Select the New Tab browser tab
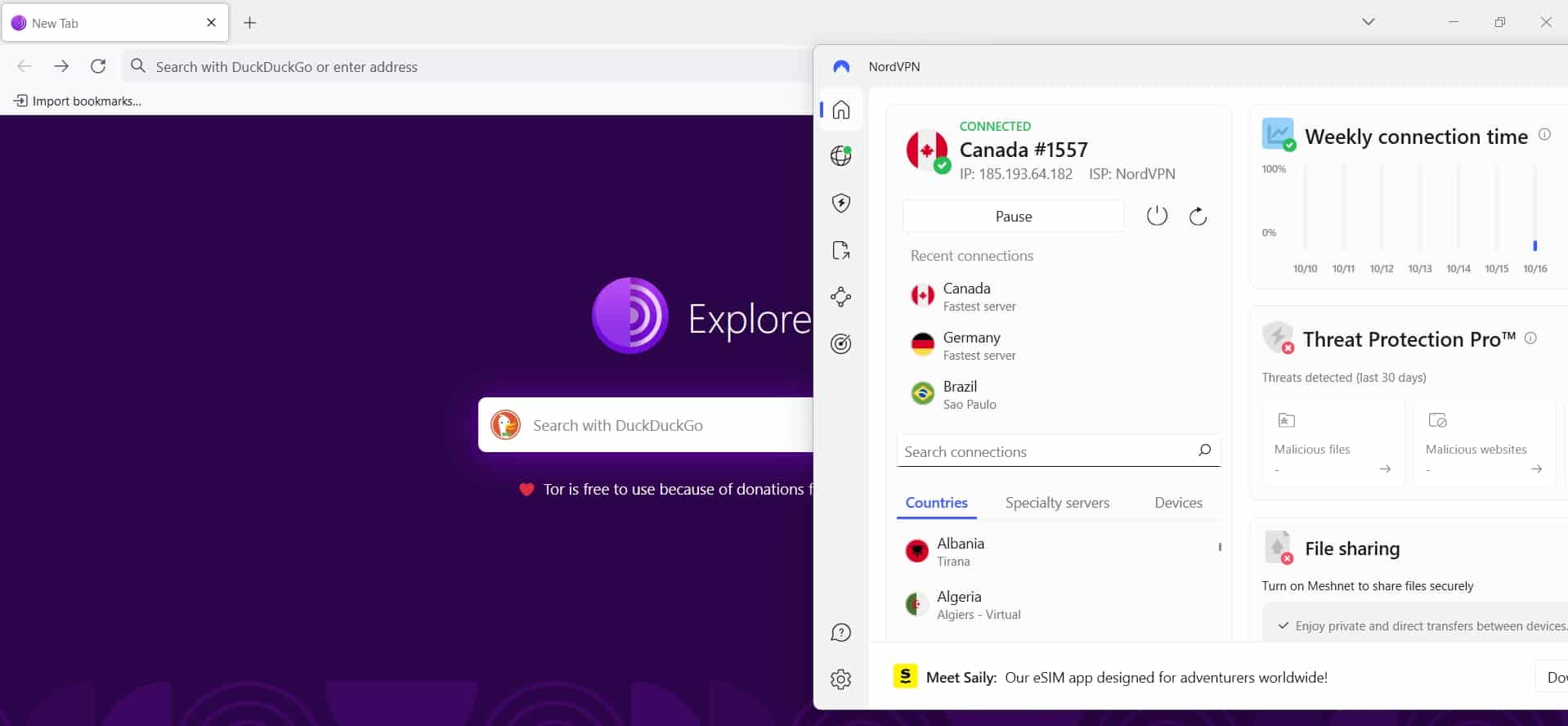This screenshot has width=1568, height=726. click(115, 23)
